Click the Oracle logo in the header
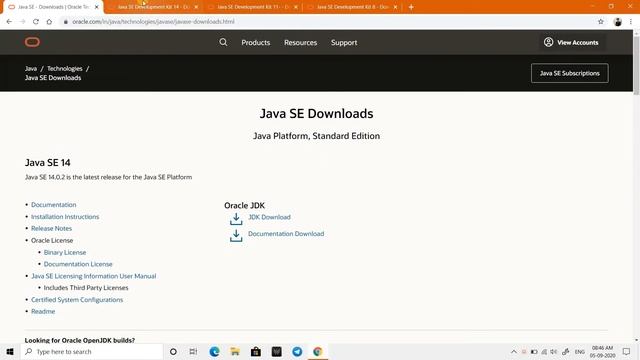 [x=32, y=42]
